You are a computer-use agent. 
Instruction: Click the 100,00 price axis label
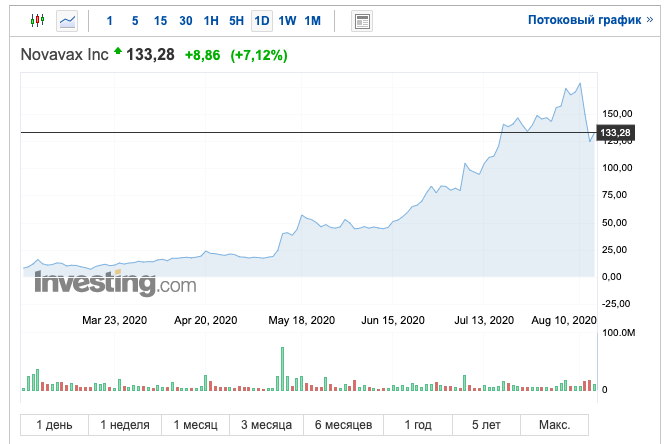point(617,167)
